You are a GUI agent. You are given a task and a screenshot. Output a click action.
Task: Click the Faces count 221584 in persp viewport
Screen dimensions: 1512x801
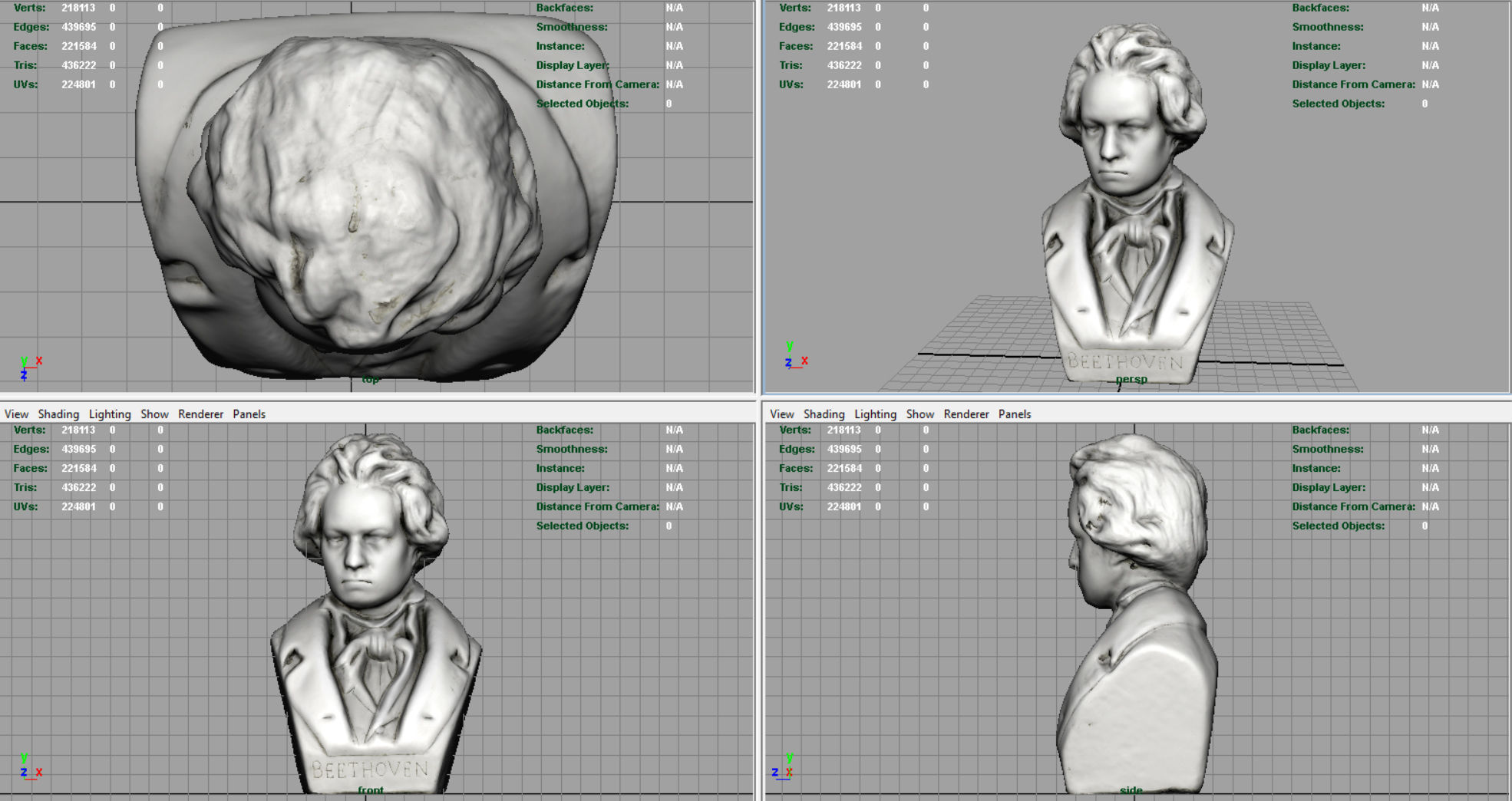point(844,46)
